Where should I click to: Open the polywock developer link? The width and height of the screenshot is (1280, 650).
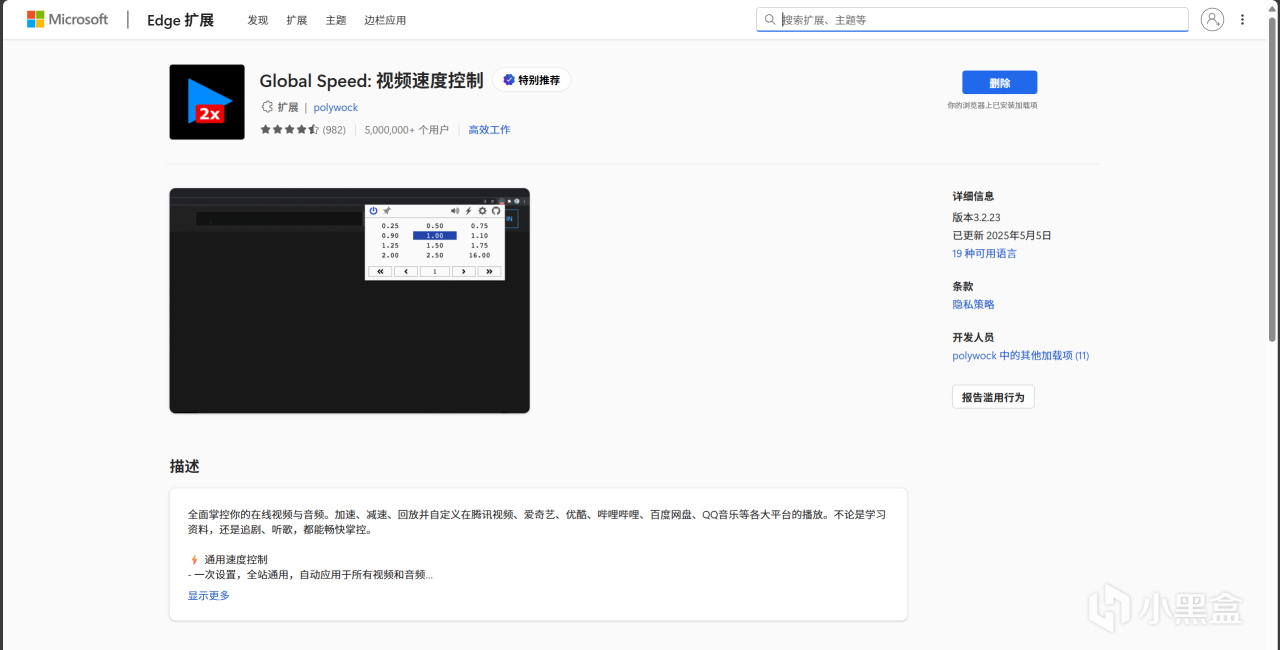tap(336, 107)
